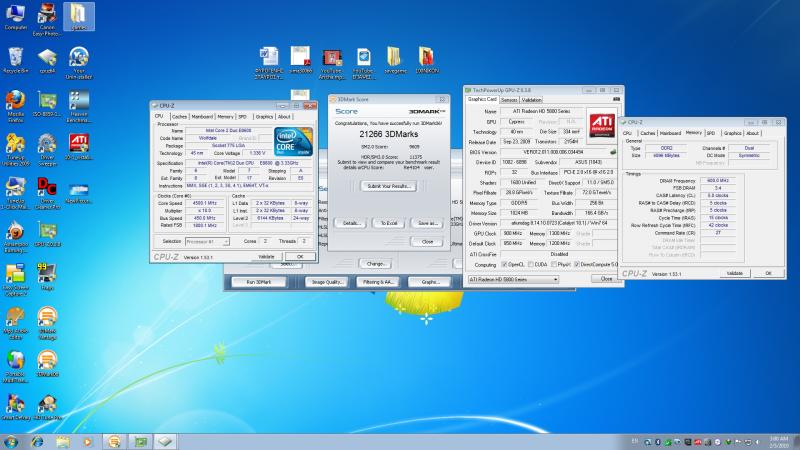Open the Ashampoo Burning desktop shortcut
800x450 pixels.
(x=15, y=237)
